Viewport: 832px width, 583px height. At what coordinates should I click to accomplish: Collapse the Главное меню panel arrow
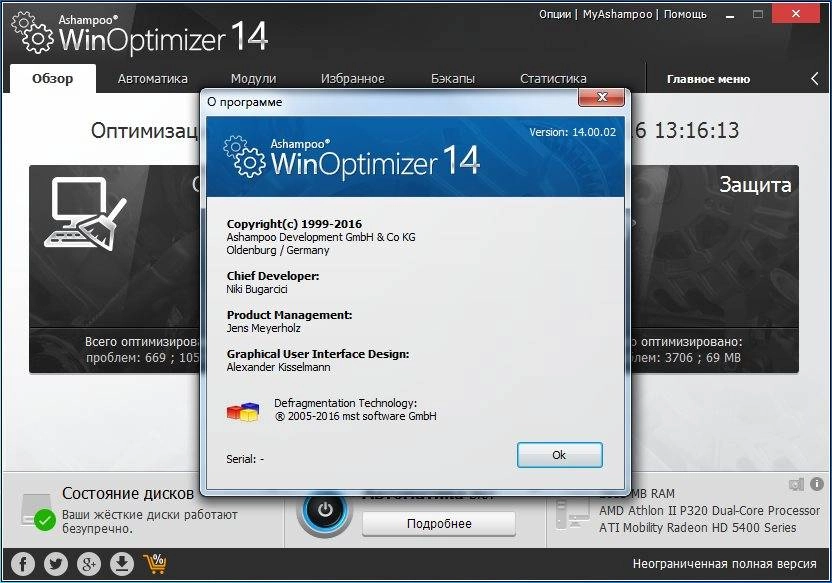coord(815,79)
